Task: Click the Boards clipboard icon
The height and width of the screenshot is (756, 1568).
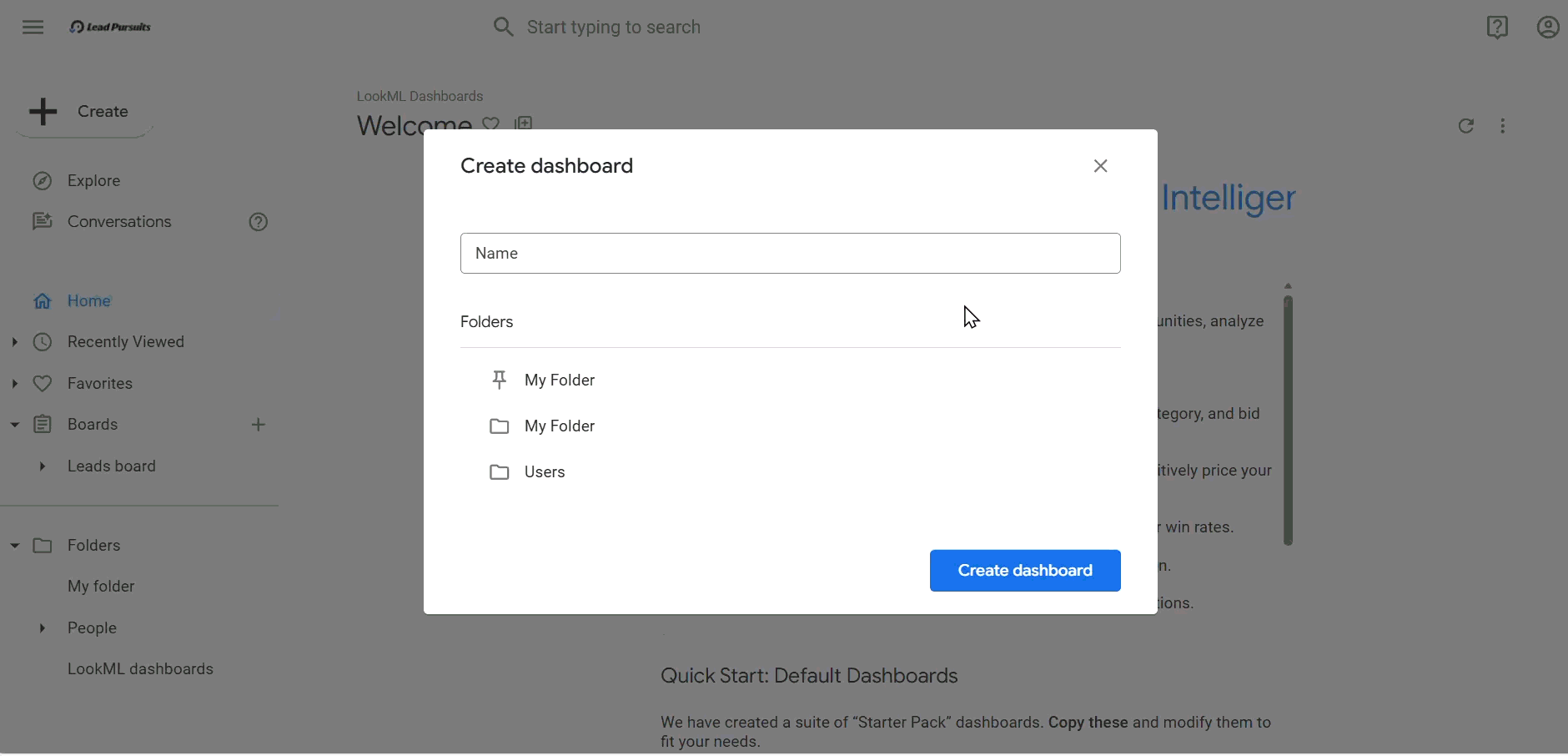Action: [x=43, y=425]
